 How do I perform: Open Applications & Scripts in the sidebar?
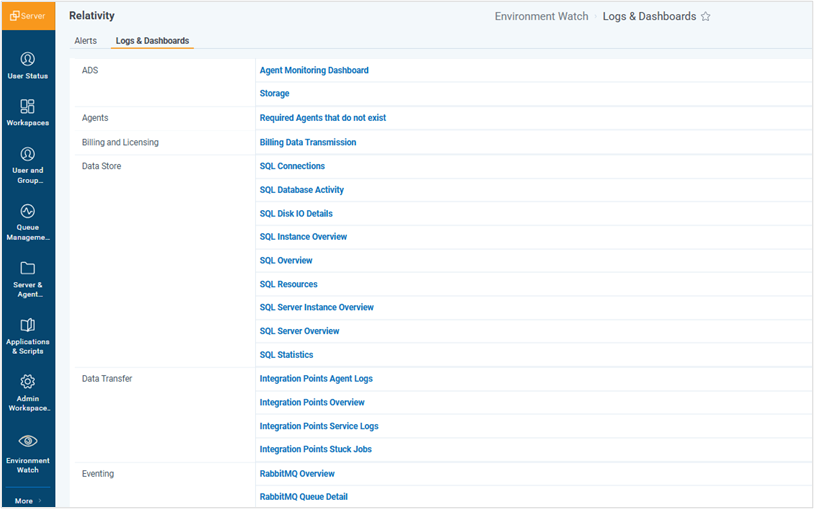tap(28, 325)
